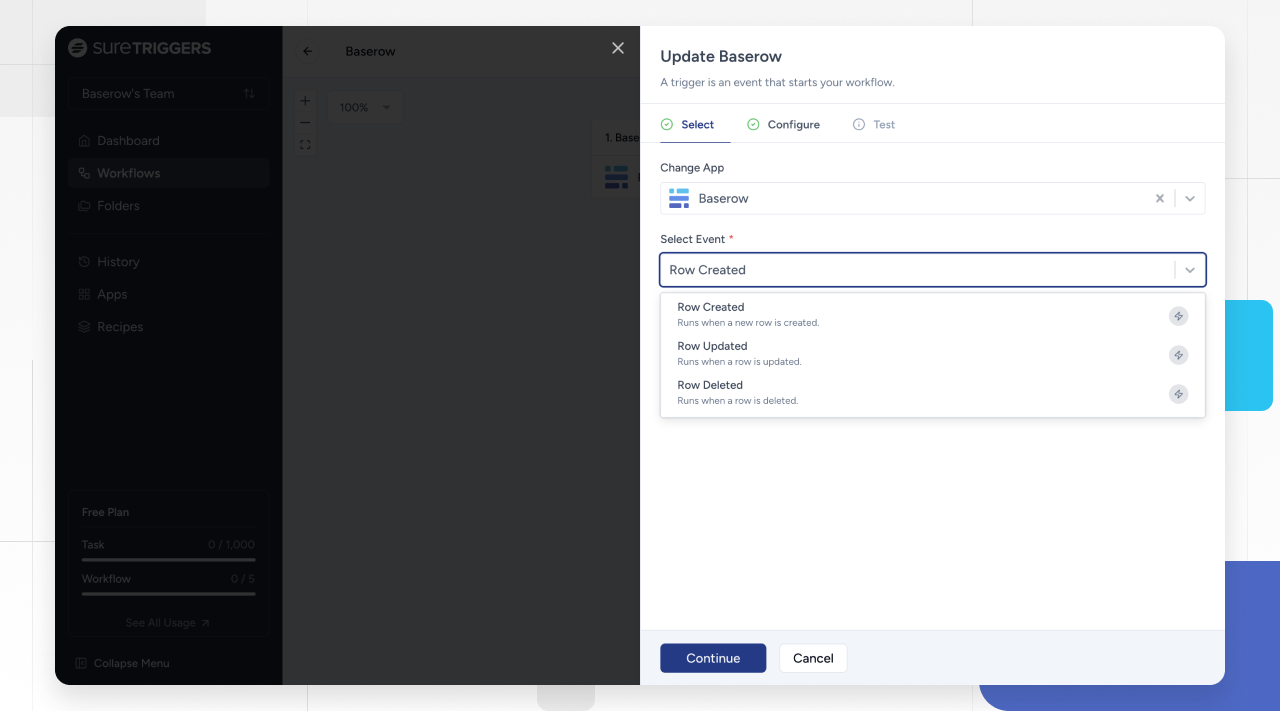Click Collapse Menu label
The image size is (1280, 711).
pos(132,663)
